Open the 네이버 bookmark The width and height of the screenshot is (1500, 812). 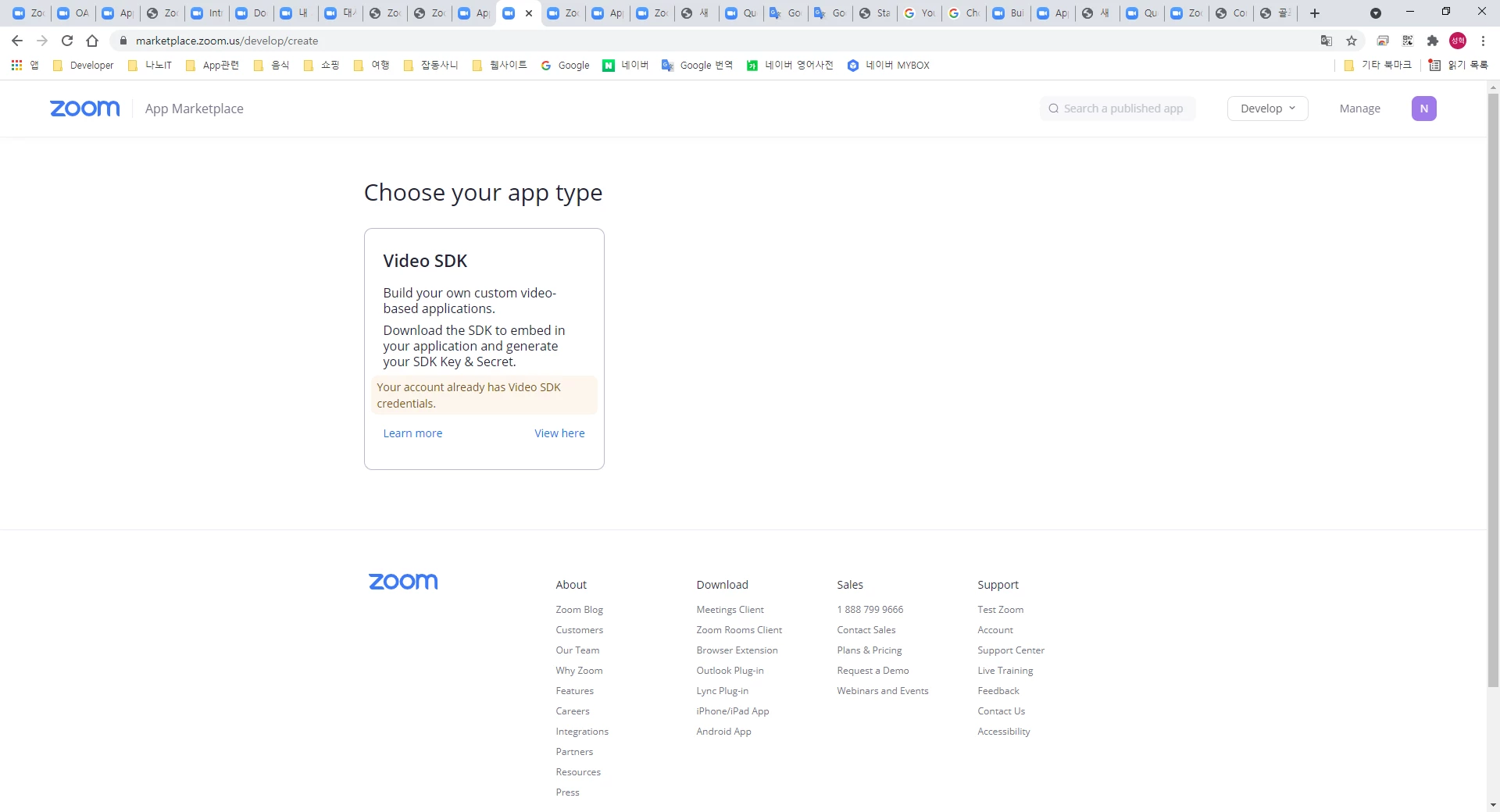point(626,66)
